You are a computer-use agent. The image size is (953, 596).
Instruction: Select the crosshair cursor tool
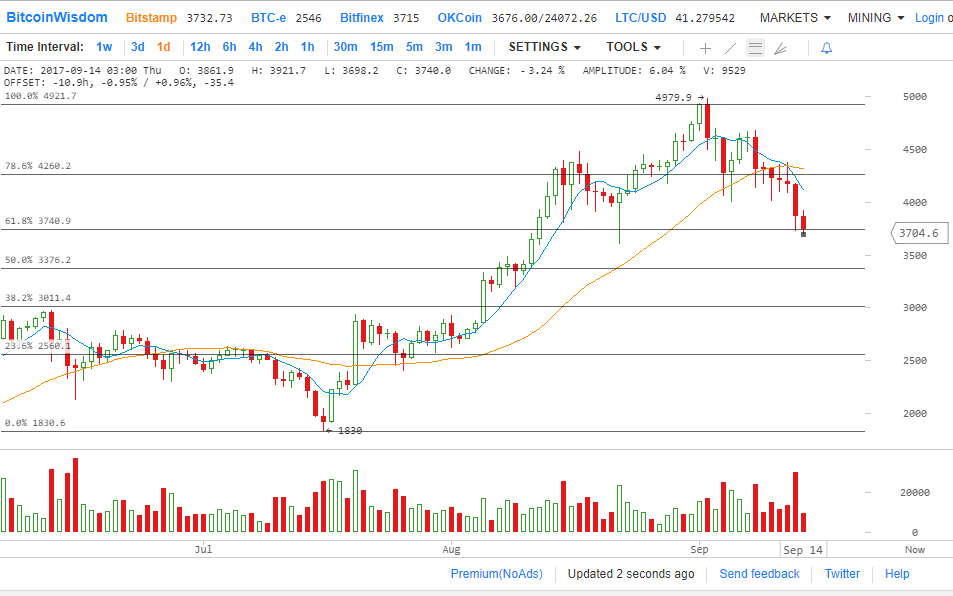[705, 48]
